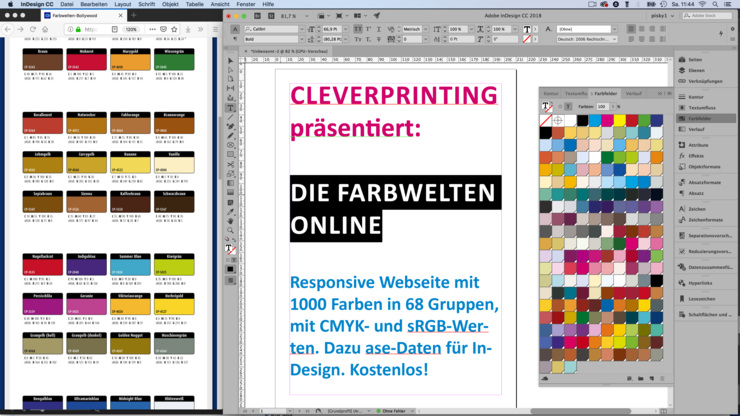Switch to paragraph formatting controls
The height and width of the screenshot is (416, 740).
[x=235, y=39]
